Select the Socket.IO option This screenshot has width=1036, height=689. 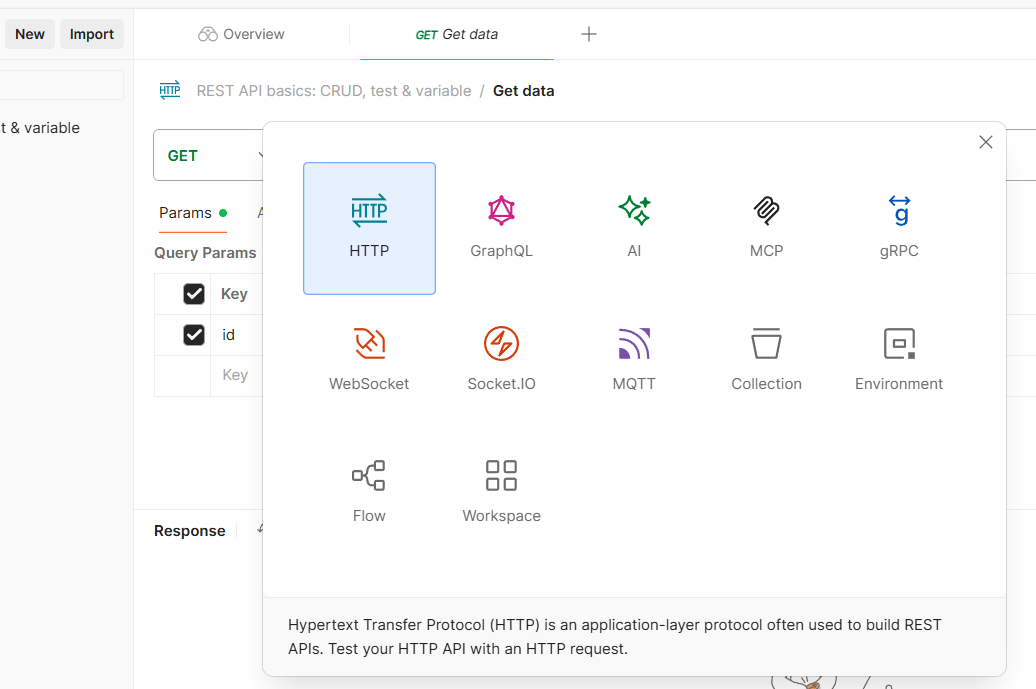(501, 358)
